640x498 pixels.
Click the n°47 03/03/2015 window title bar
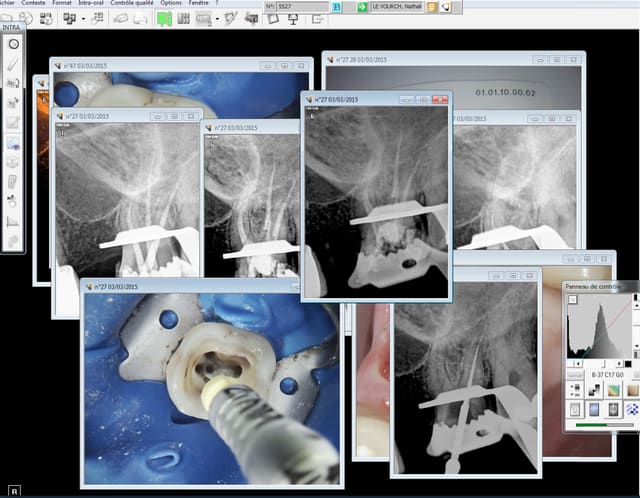point(181,66)
